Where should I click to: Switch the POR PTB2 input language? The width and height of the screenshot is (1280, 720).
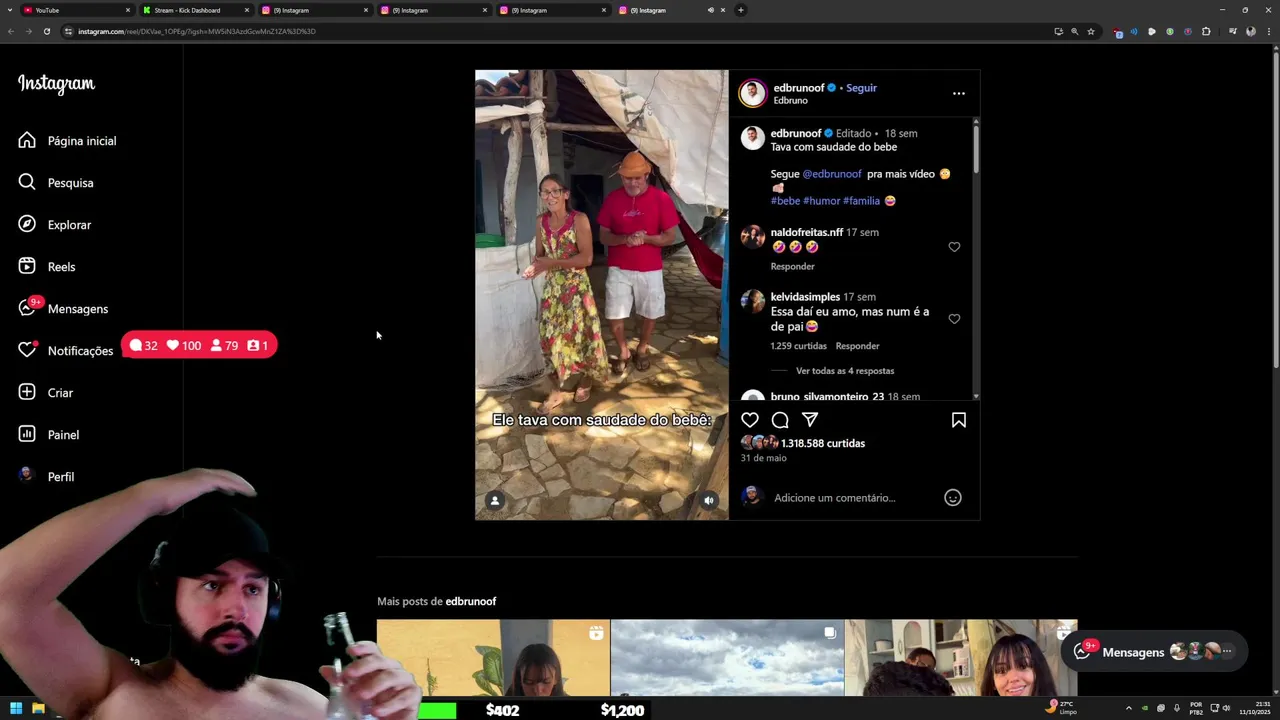point(1196,709)
